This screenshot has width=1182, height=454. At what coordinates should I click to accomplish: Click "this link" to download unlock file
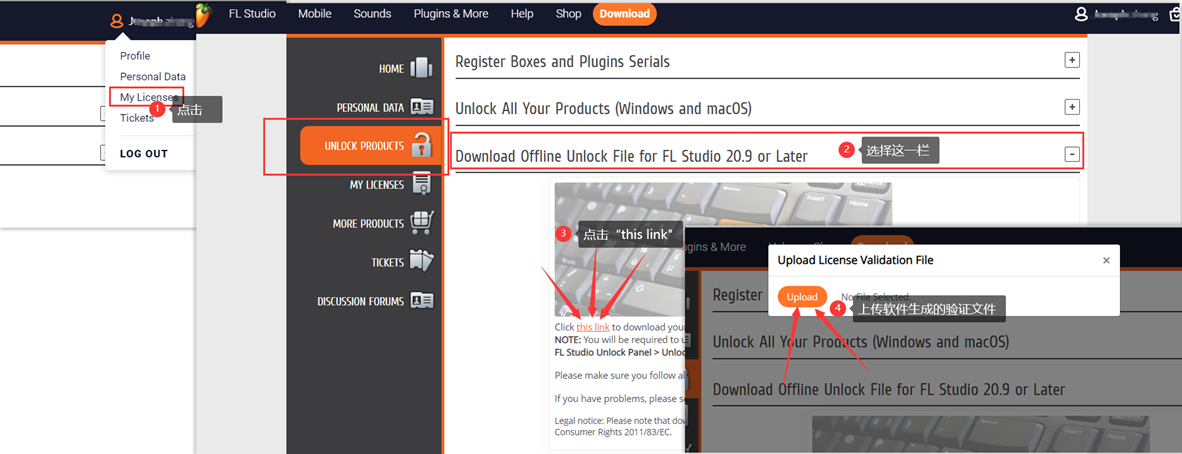[593, 327]
